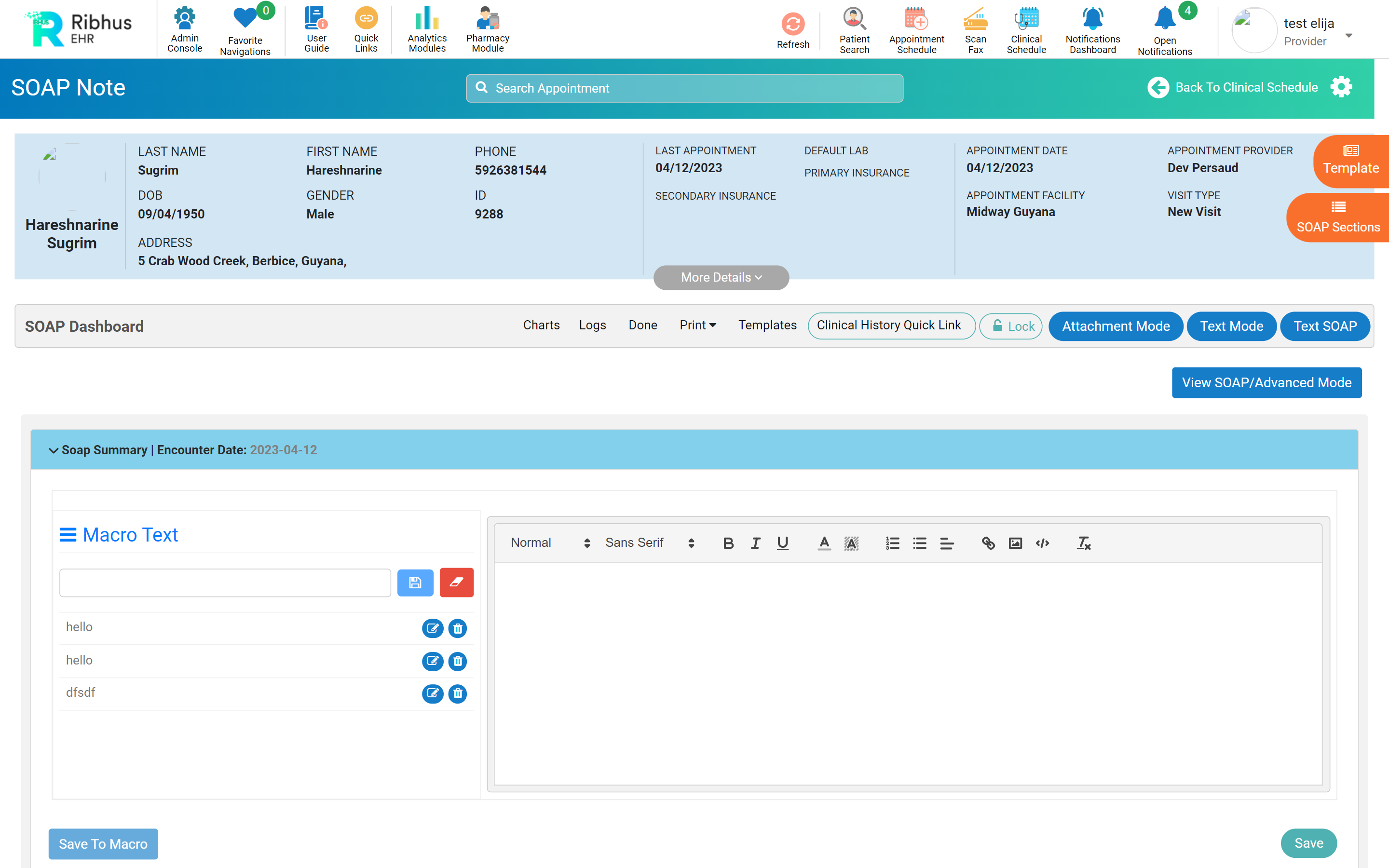This screenshot has height=868, width=1389.
Task: Open the Print menu
Action: click(x=697, y=325)
